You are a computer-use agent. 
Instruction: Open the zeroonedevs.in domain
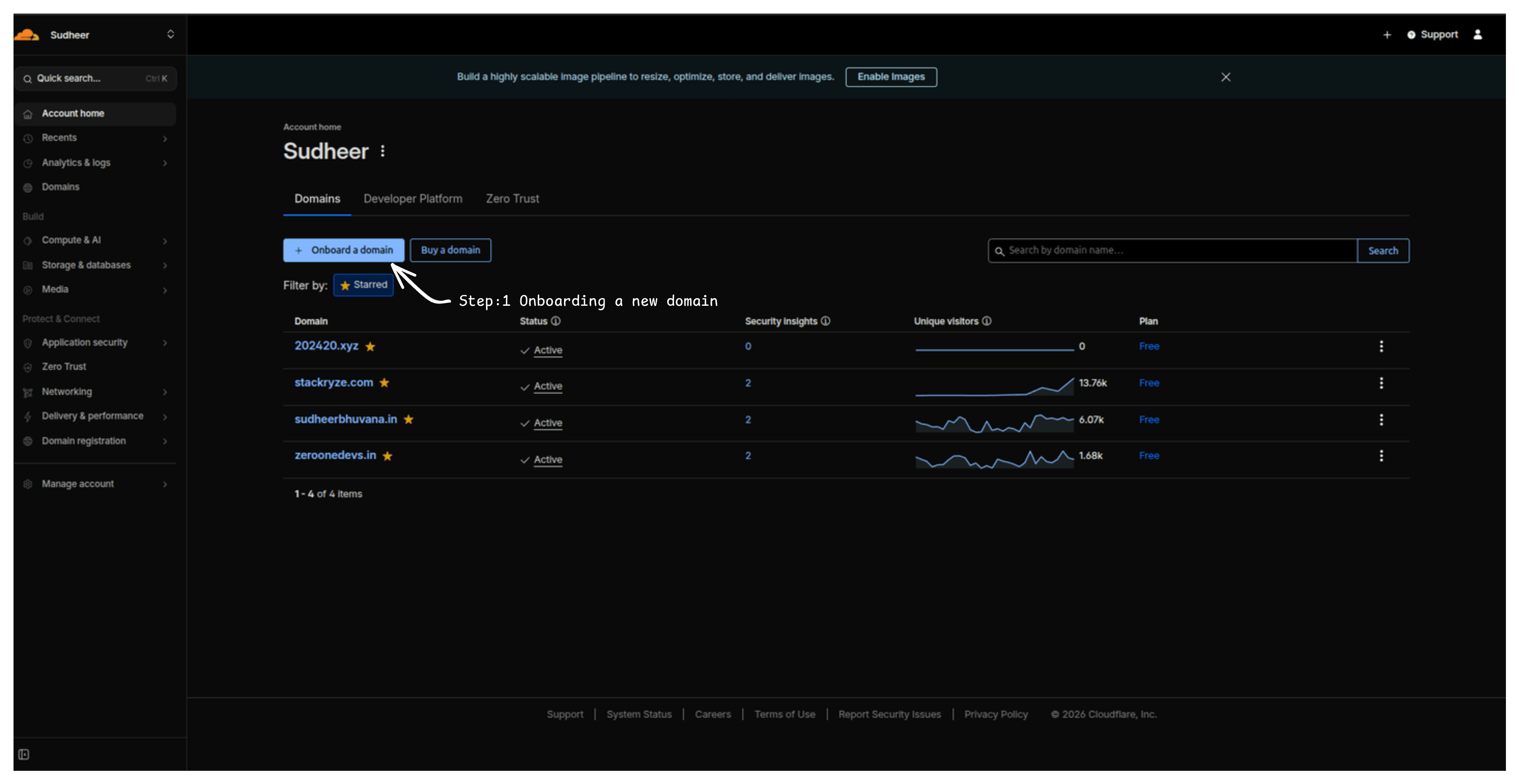335,456
